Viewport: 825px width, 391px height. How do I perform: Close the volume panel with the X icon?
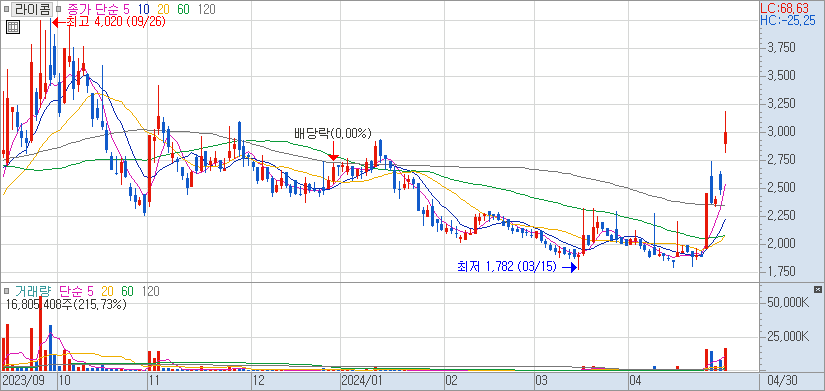click(x=817, y=289)
